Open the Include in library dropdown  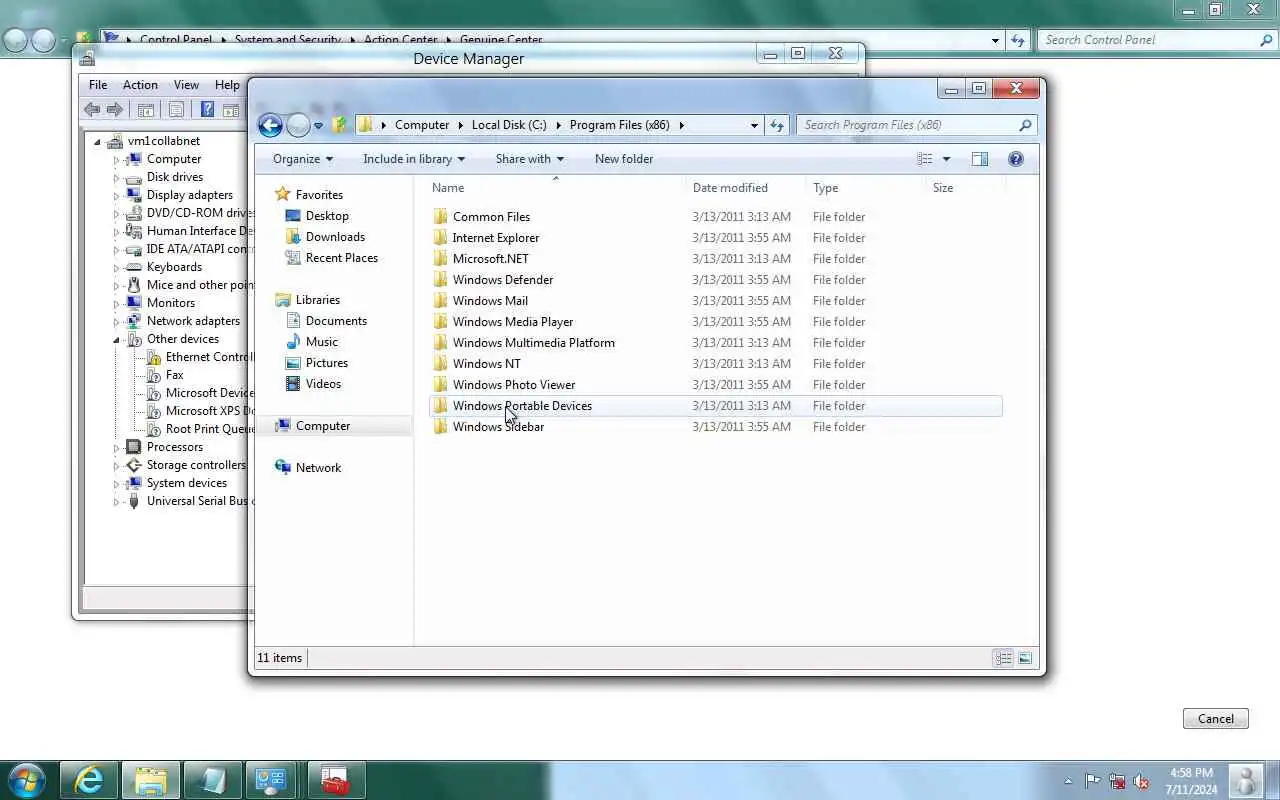[414, 159]
